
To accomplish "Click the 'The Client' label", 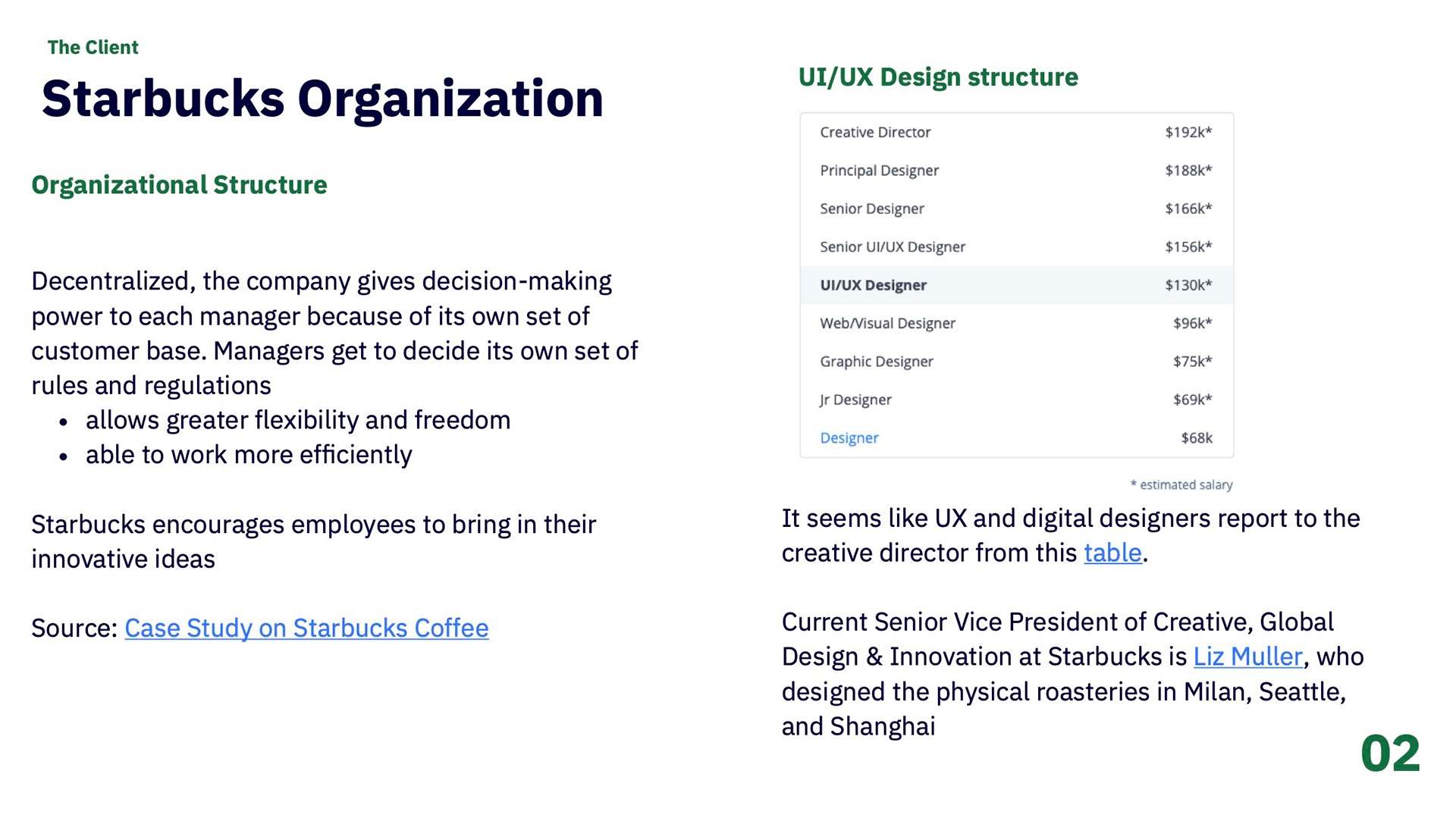I will 93,47.
